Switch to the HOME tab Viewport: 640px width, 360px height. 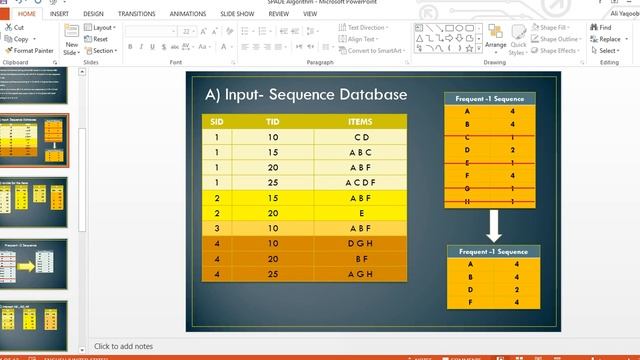[x=27, y=14]
